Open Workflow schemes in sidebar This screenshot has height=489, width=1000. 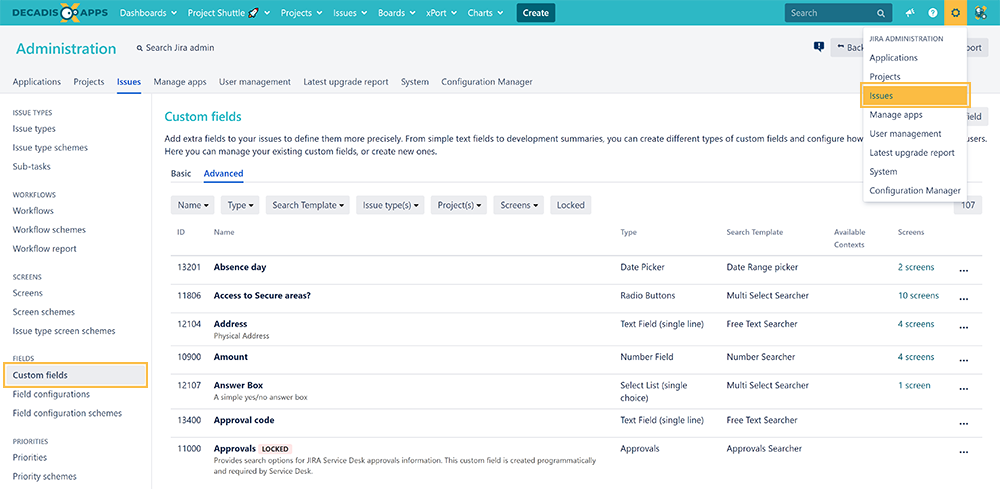tap(49, 230)
